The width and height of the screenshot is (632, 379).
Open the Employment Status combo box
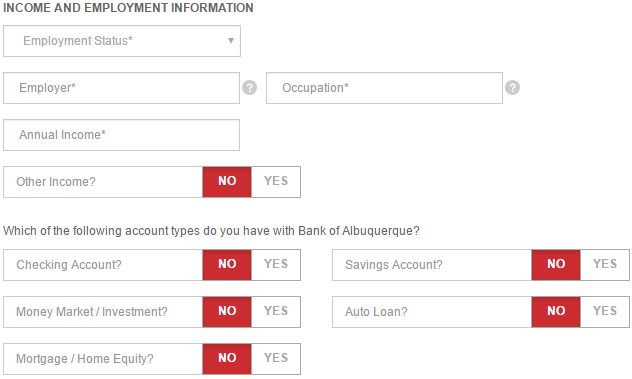(122, 41)
